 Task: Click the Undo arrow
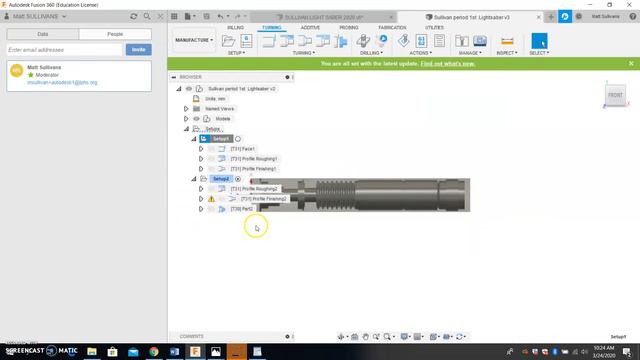coord(220,16)
